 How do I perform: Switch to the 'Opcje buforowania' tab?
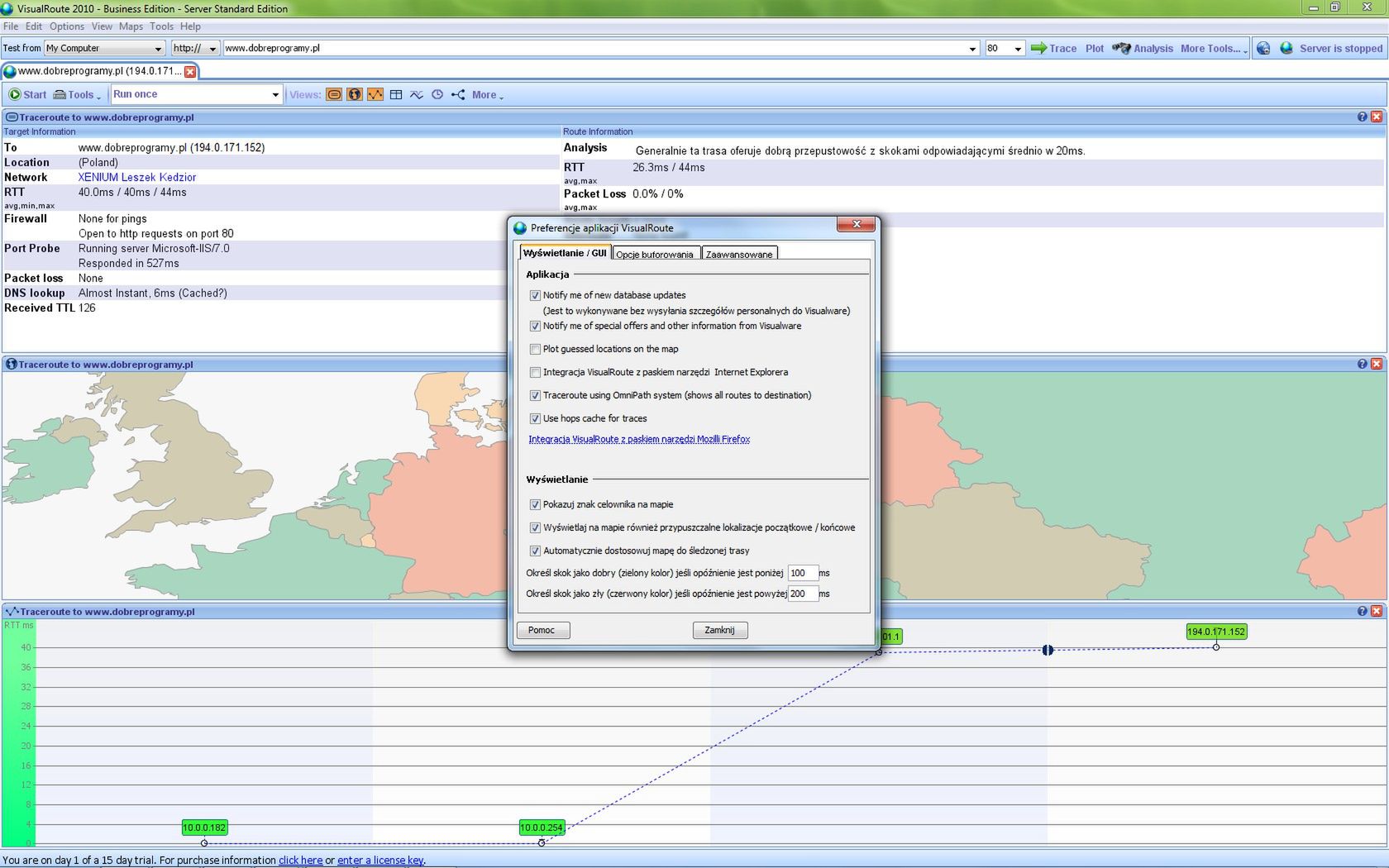click(656, 254)
